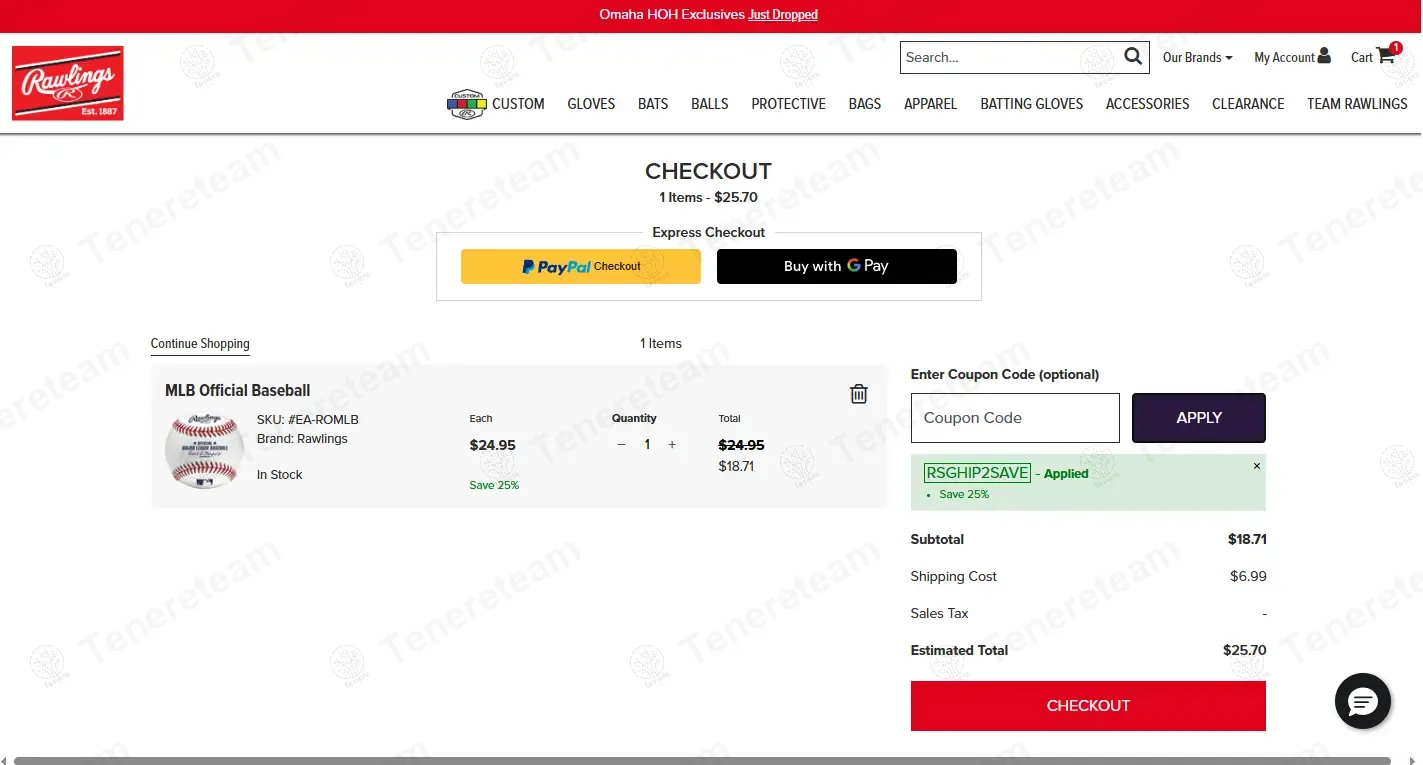Click the search magnifying glass icon
The height and width of the screenshot is (765, 1423).
click(x=1132, y=57)
